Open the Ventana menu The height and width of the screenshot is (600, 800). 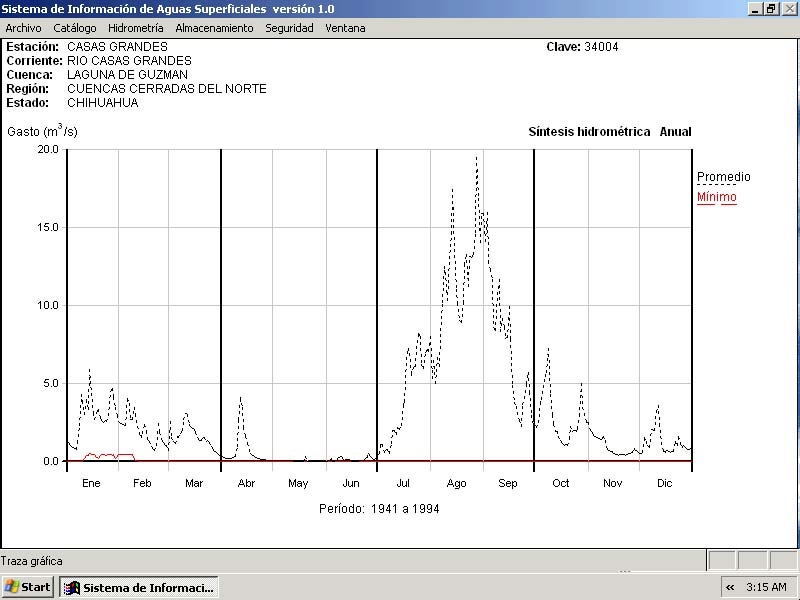click(x=345, y=28)
